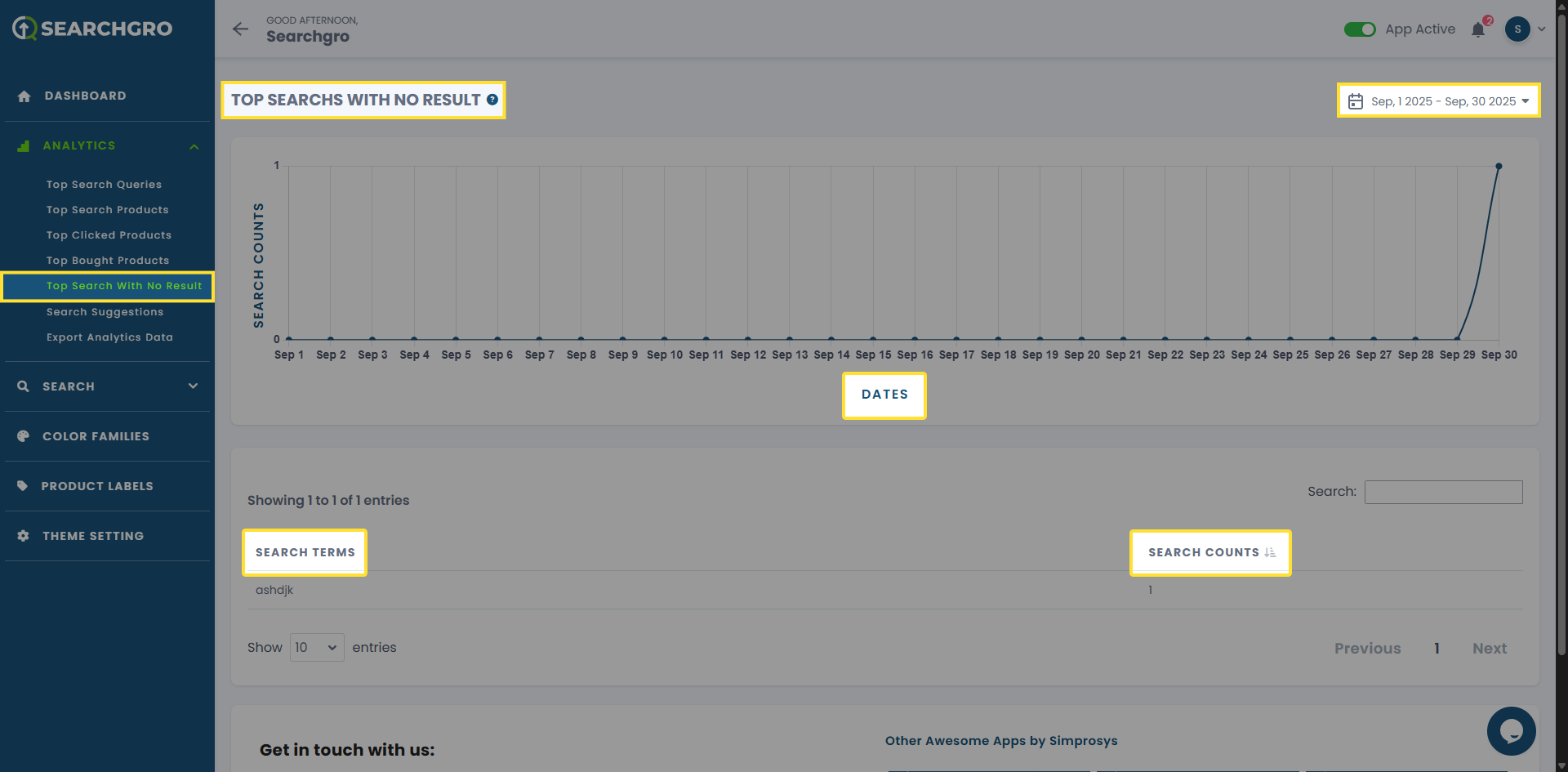Open the date range picker dropdown

(x=1438, y=101)
